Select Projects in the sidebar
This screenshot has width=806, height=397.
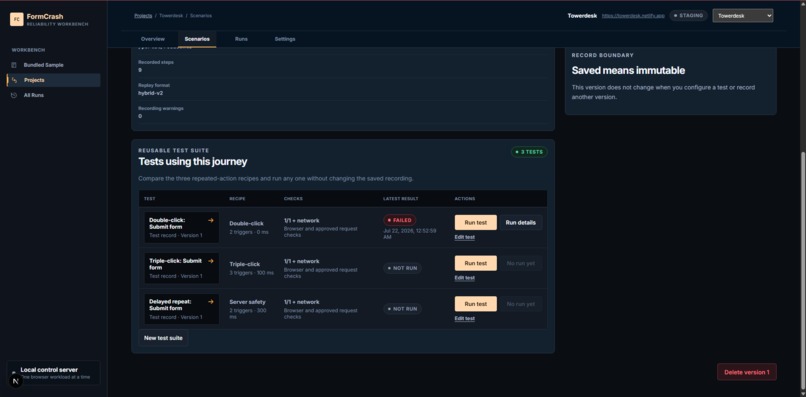coord(53,80)
